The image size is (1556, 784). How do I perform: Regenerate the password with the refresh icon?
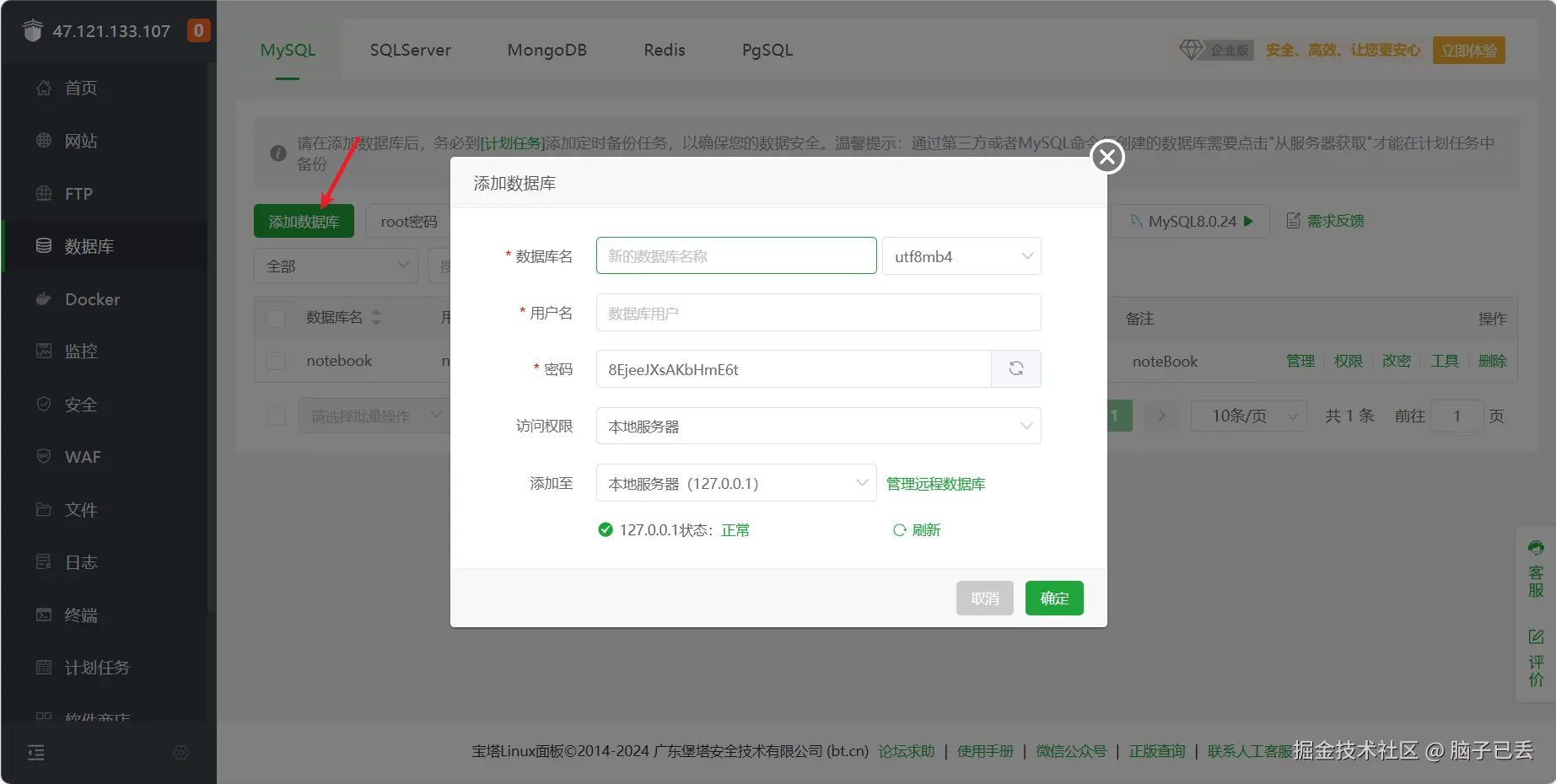point(1016,368)
